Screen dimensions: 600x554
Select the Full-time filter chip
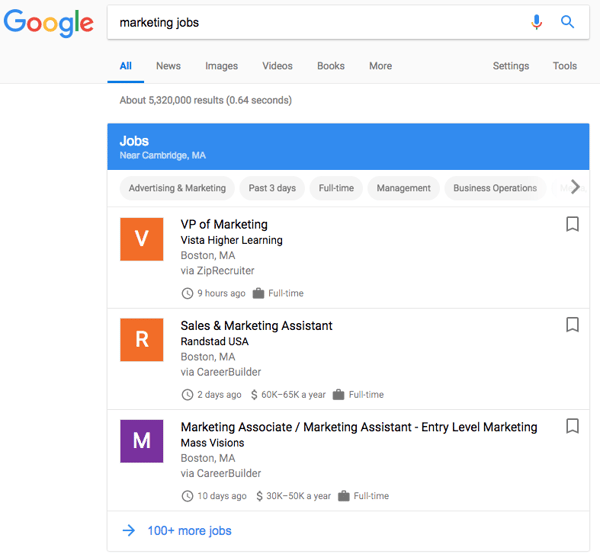coord(336,188)
